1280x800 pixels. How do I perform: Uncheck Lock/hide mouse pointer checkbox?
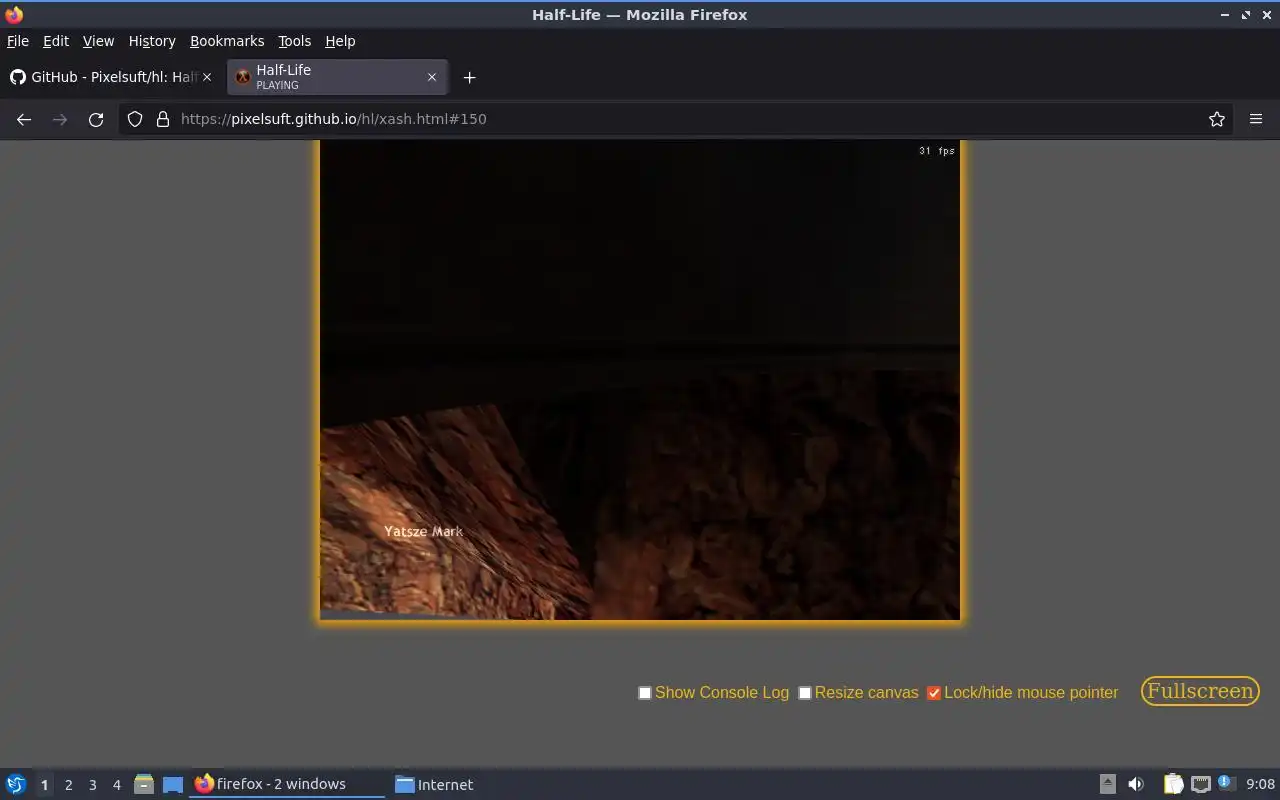click(934, 693)
